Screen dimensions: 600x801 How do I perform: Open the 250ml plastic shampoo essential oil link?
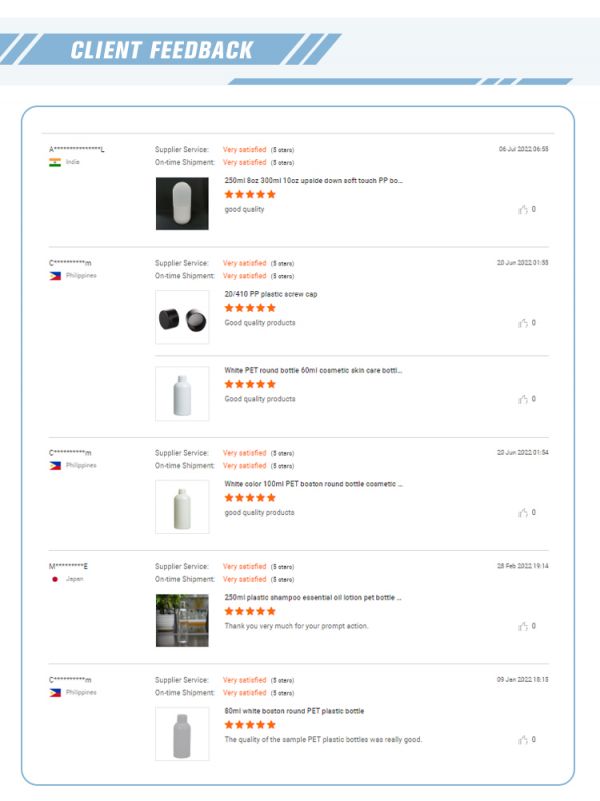coord(313,597)
